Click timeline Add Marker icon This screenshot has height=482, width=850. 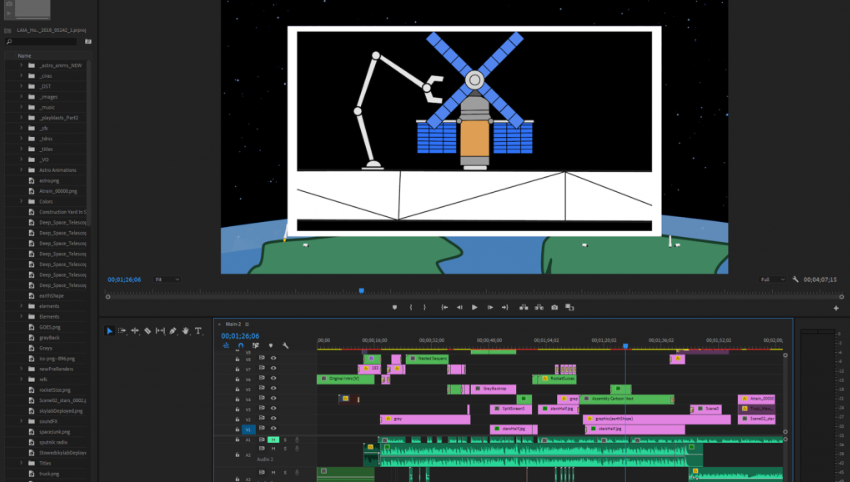[271, 345]
